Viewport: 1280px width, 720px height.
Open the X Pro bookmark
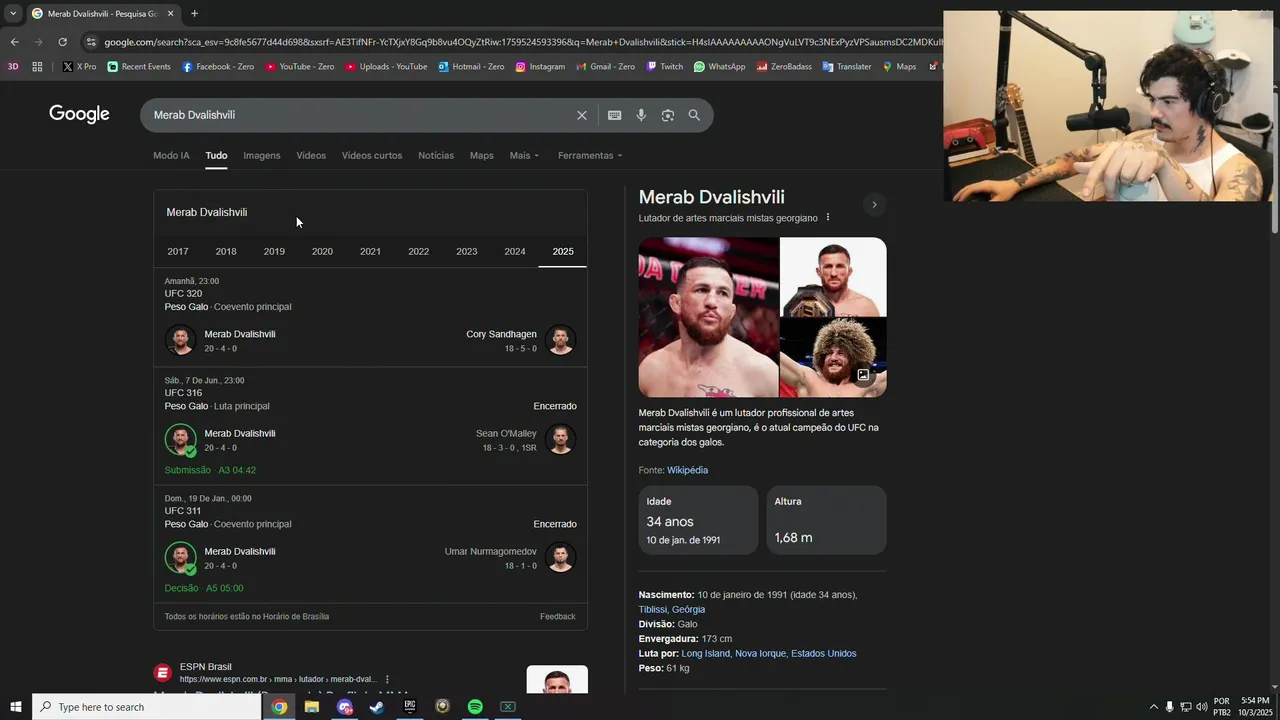click(79, 67)
